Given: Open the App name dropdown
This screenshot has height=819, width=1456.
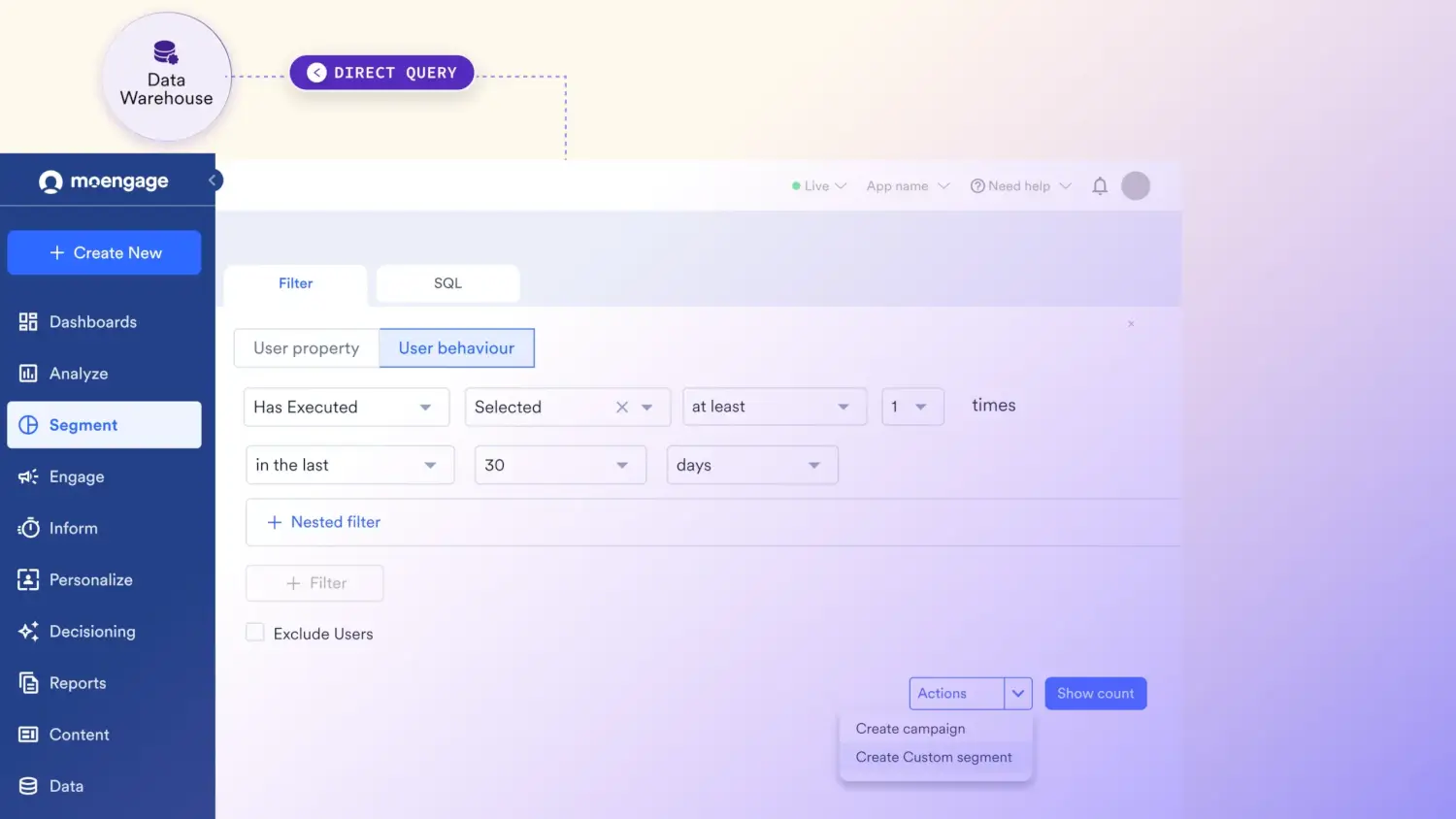Looking at the screenshot, I should tap(908, 186).
